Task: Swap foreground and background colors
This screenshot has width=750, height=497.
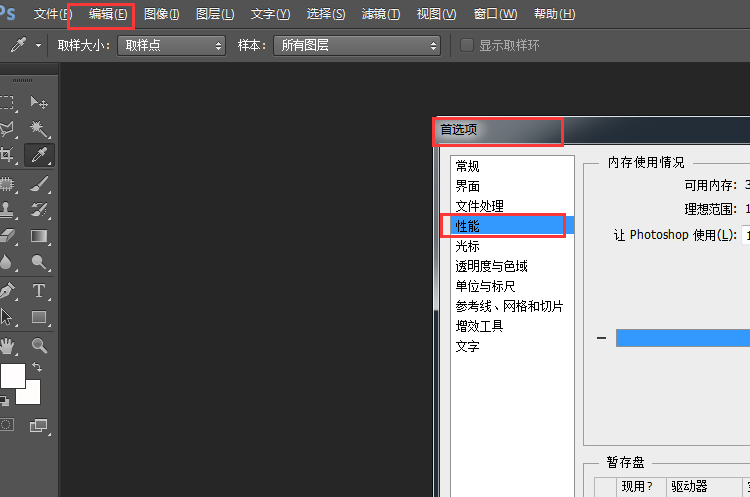Action: tap(37, 367)
